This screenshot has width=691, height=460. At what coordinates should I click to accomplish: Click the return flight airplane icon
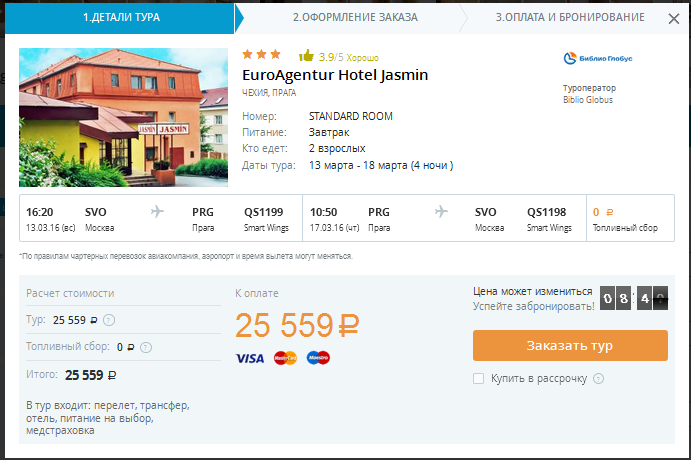[441, 211]
